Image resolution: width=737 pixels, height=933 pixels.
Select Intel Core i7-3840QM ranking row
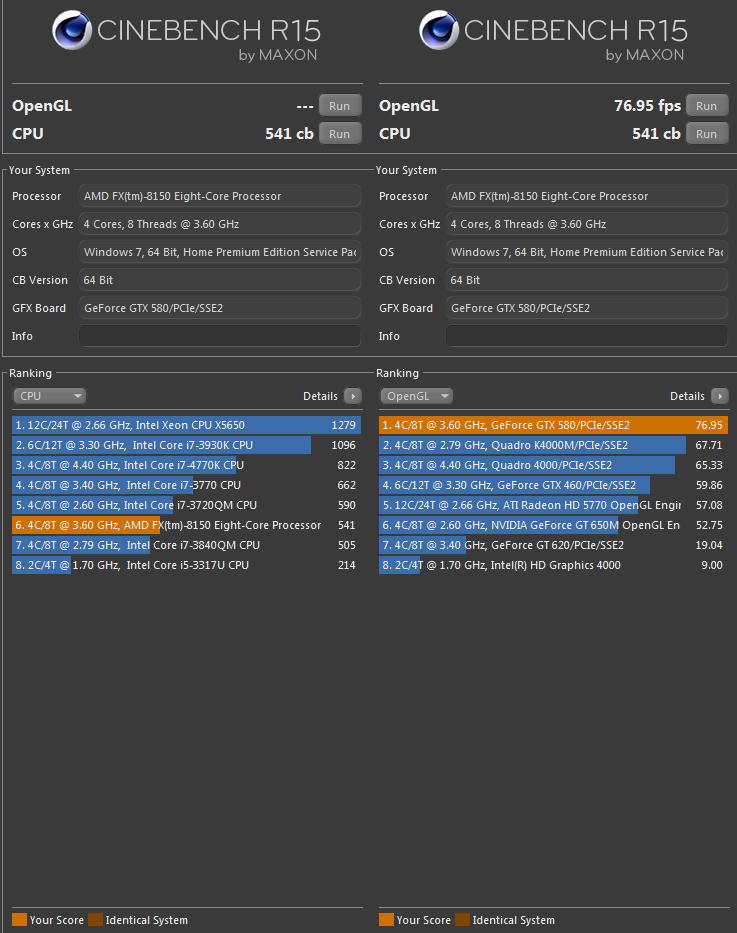pyautogui.click(x=186, y=545)
